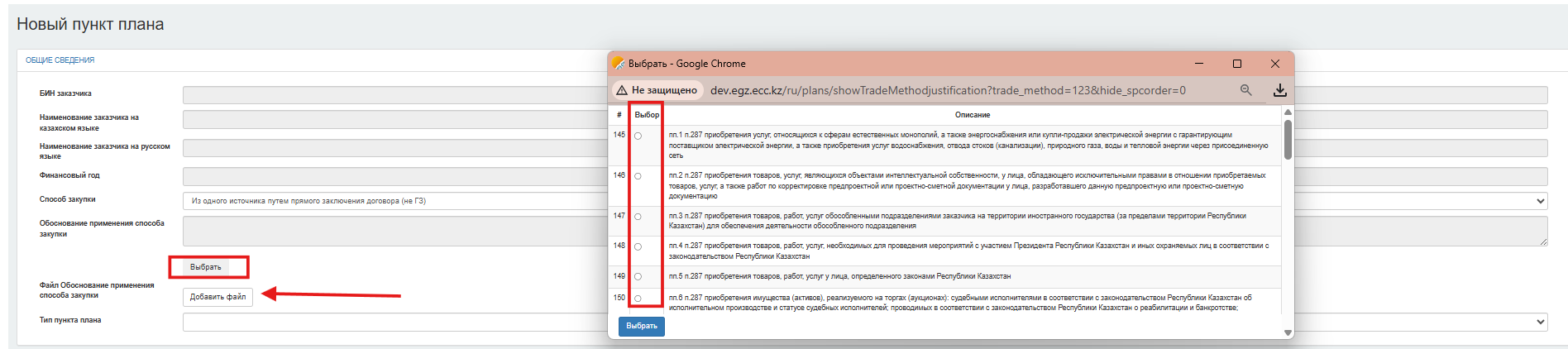Screen dimensions: 1568x349
Task: Click the Chrome popup window title icon
Action: (x=618, y=64)
